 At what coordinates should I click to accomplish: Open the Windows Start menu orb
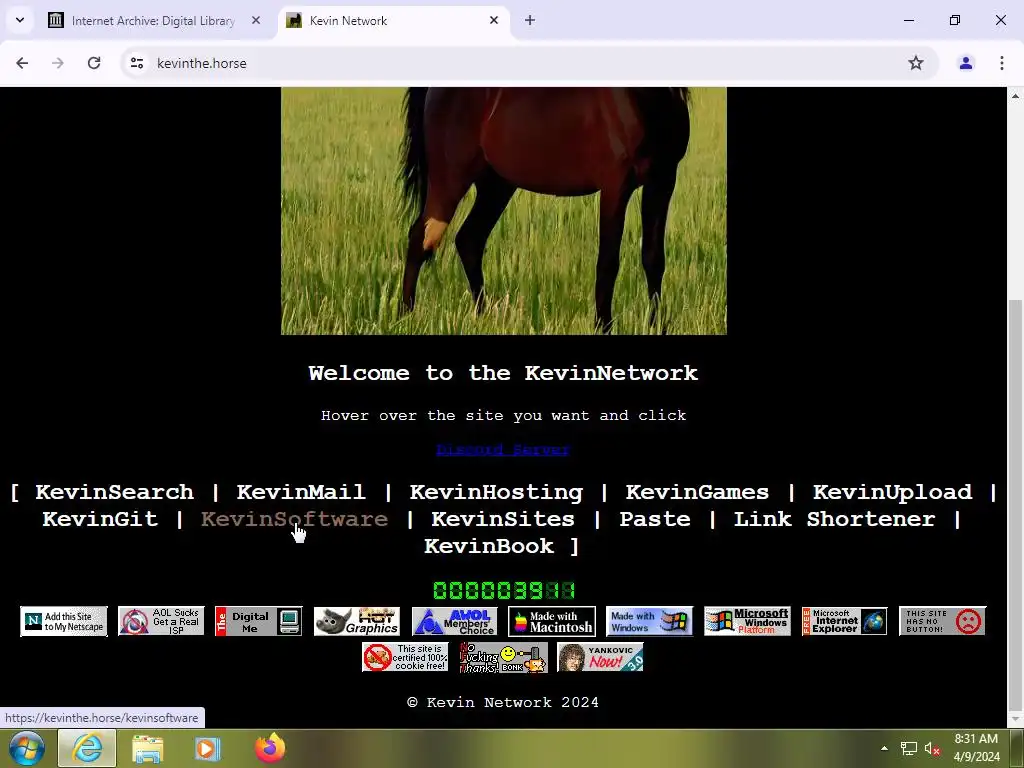(26, 748)
